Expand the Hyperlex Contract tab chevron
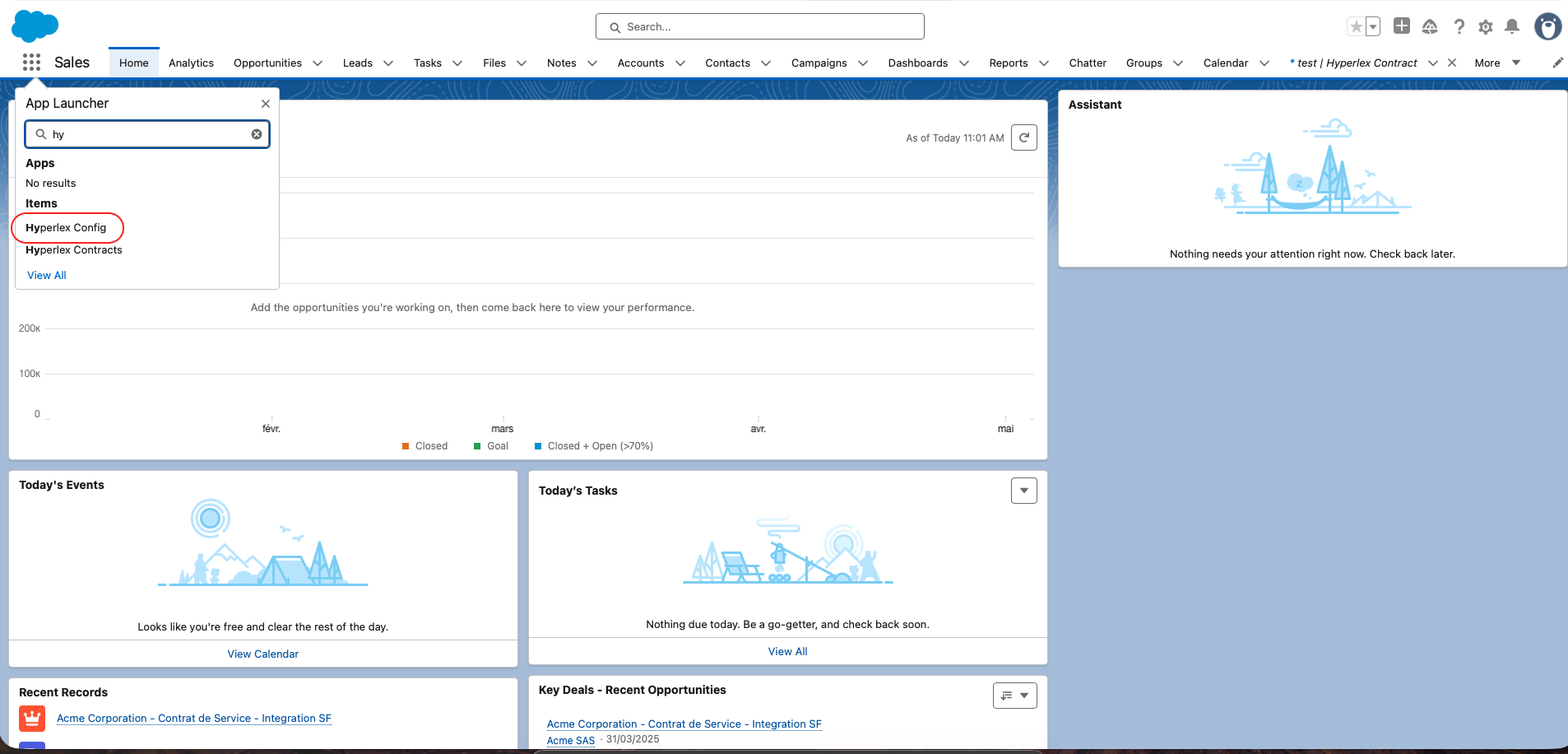The height and width of the screenshot is (754, 1568). coord(1433,63)
